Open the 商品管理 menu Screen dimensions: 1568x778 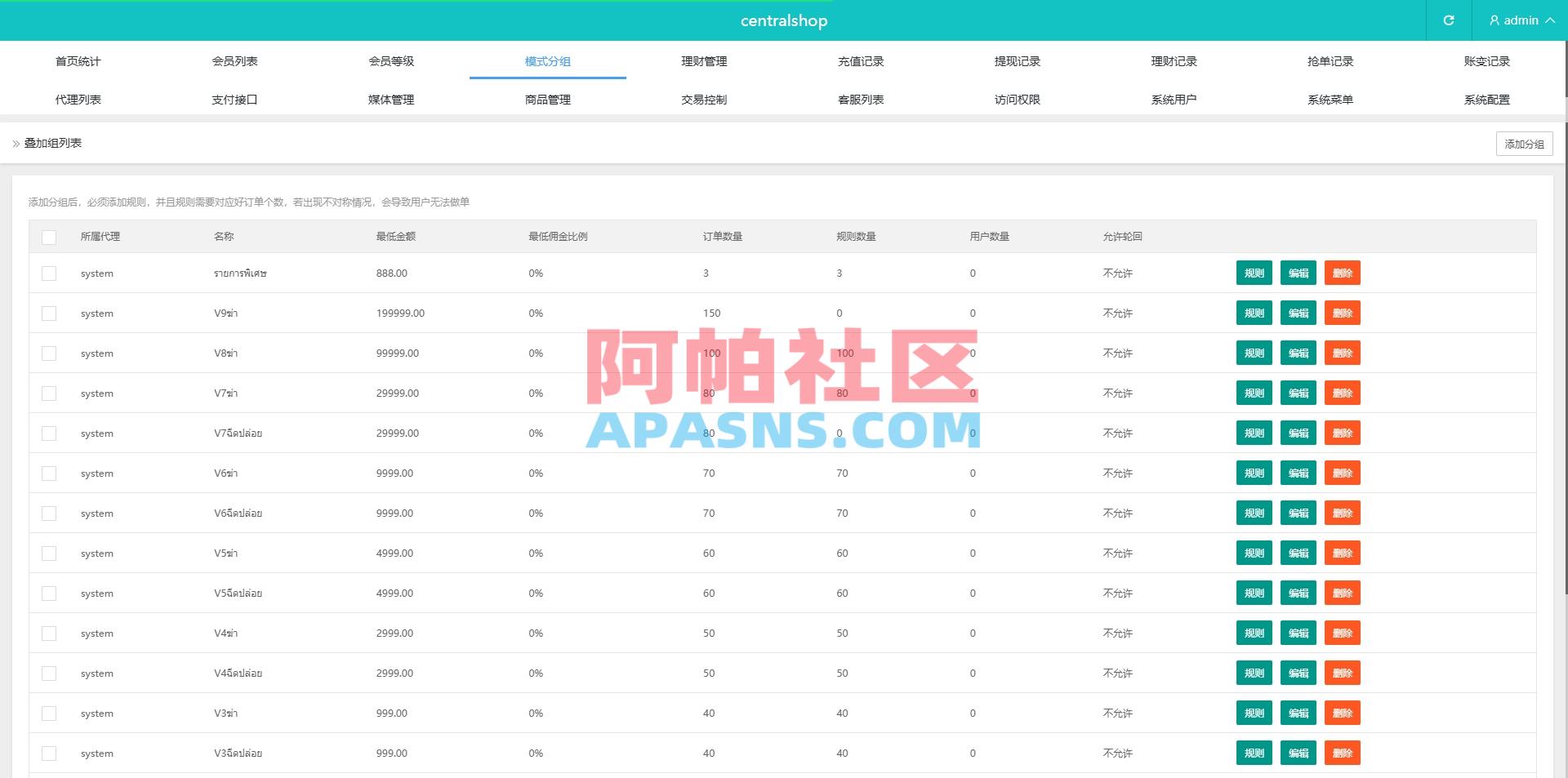(547, 99)
